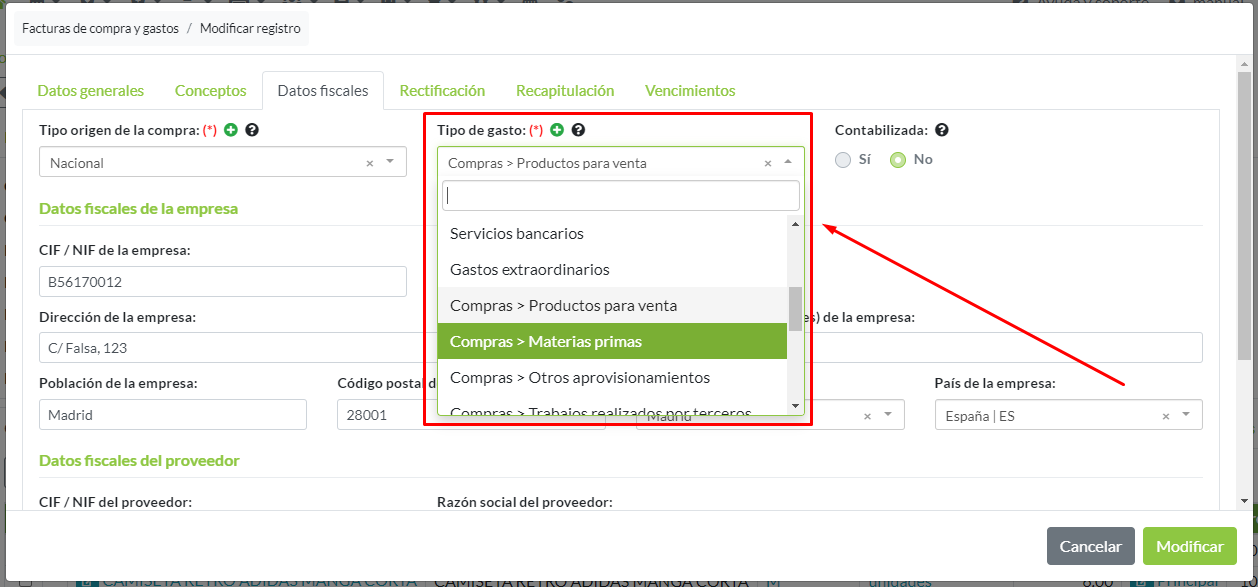
Task: Select the Sí radio for Contabilizada
Action: pos(843,160)
